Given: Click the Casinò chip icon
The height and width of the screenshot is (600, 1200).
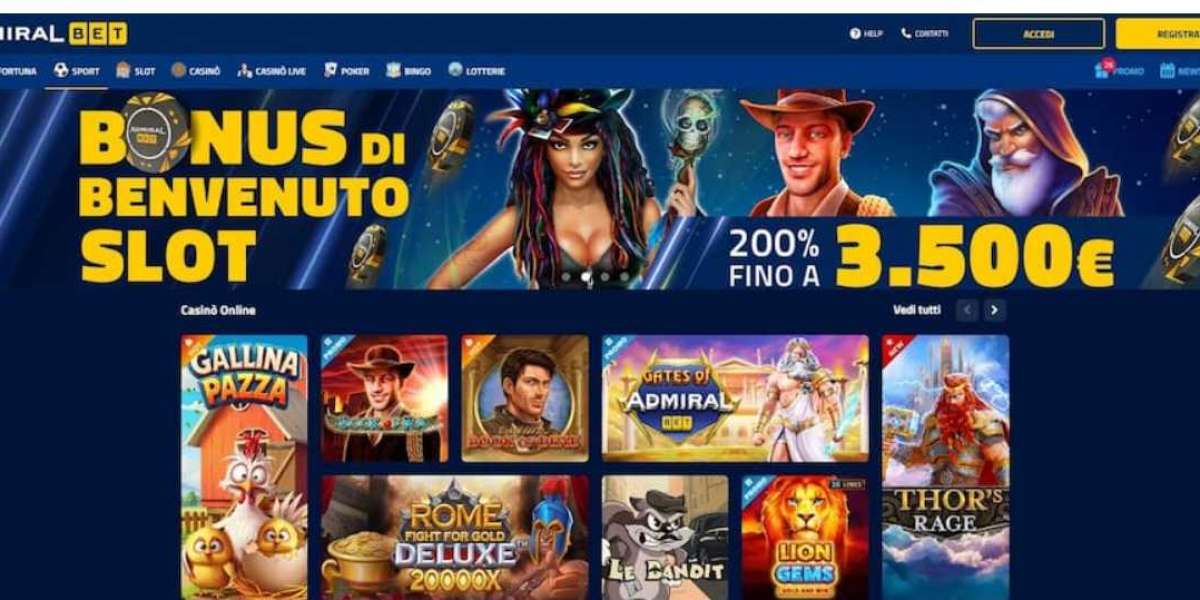Looking at the screenshot, I should (x=178, y=70).
